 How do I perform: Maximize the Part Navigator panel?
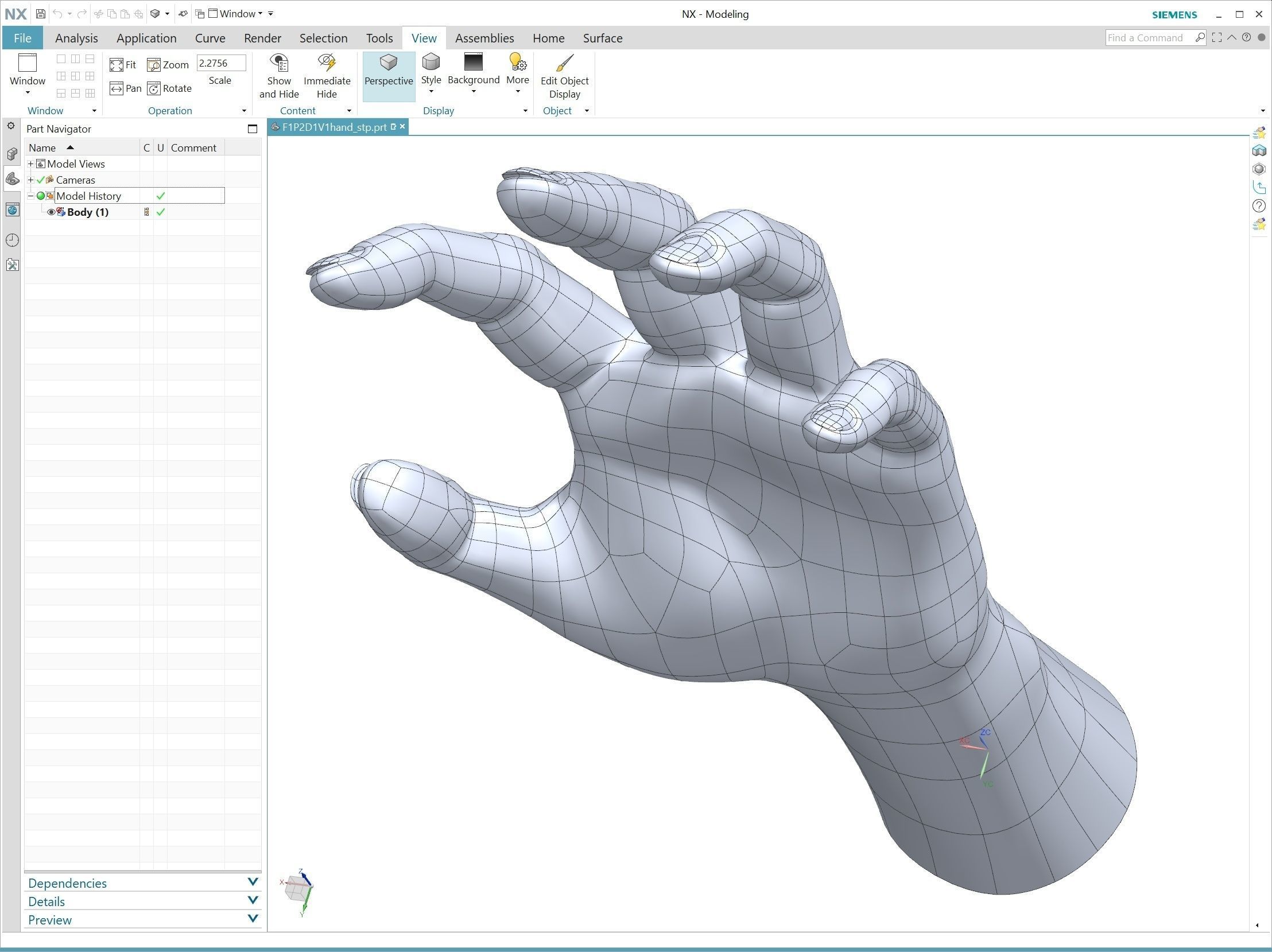252,129
